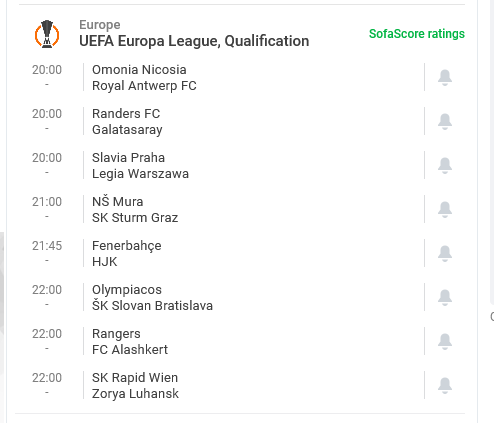Open FC Alashkert team name
This screenshot has width=494, height=423.
[x=130, y=350]
